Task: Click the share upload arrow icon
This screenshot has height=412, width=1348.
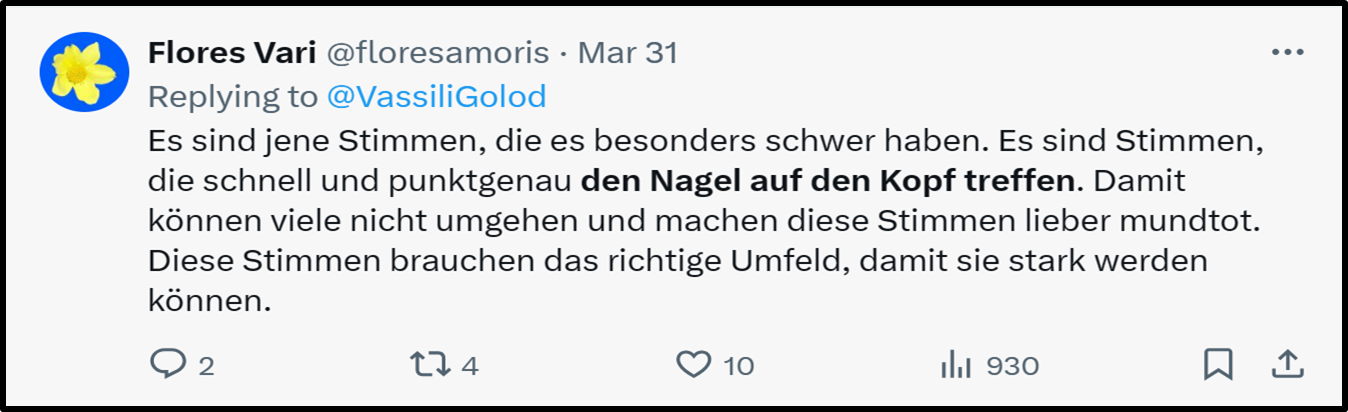Action: point(1286,365)
